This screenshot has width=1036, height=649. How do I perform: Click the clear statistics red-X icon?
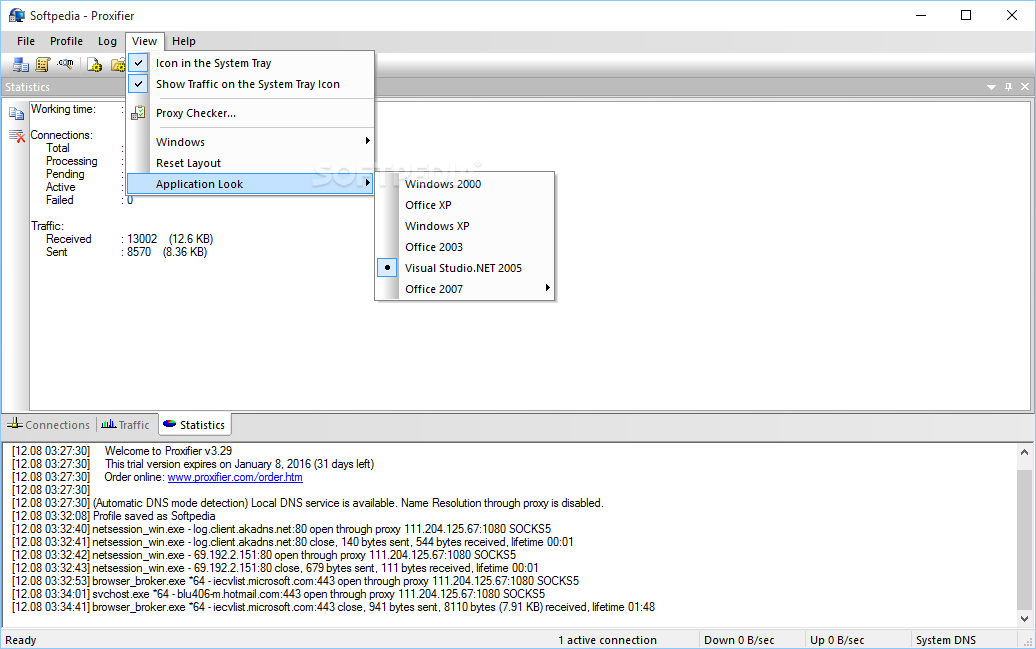[x=17, y=135]
